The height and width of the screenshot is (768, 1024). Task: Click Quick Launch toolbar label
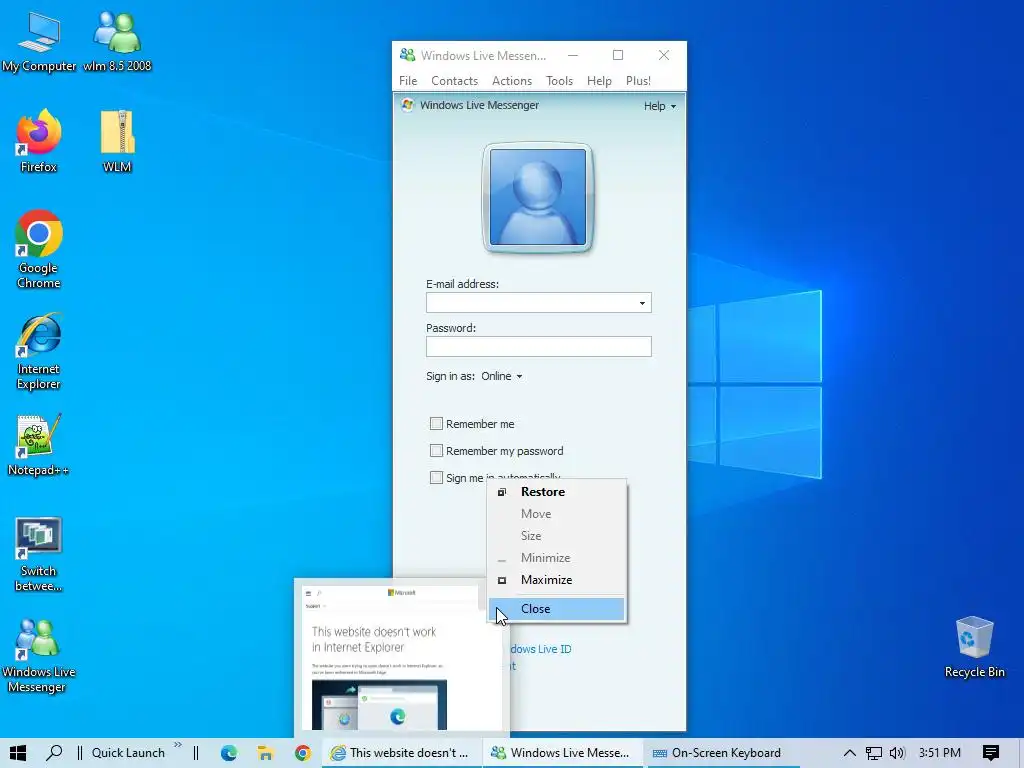tap(128, 753)
